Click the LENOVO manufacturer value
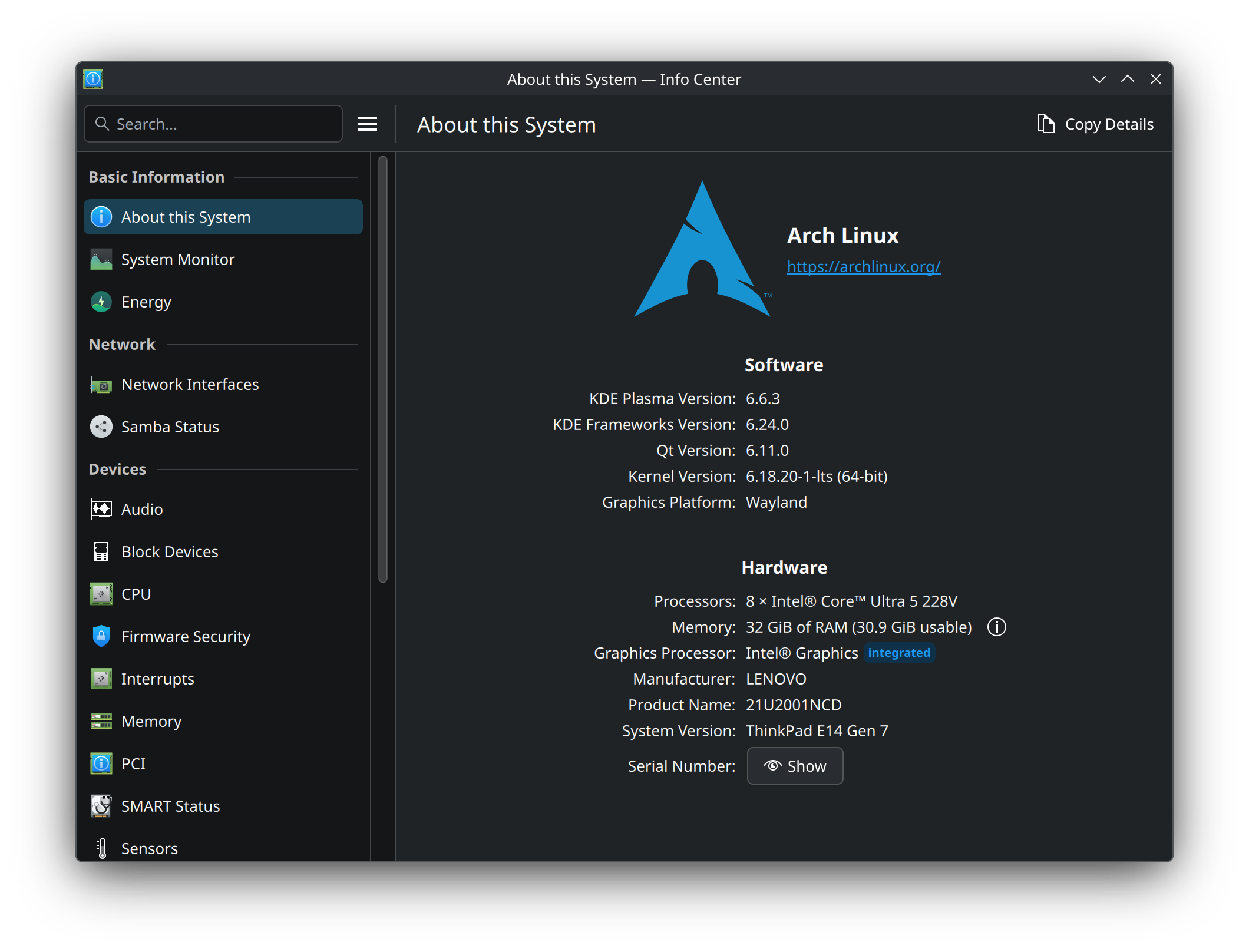This screenshot has width=1249, height=952. (x=776, y=679)
